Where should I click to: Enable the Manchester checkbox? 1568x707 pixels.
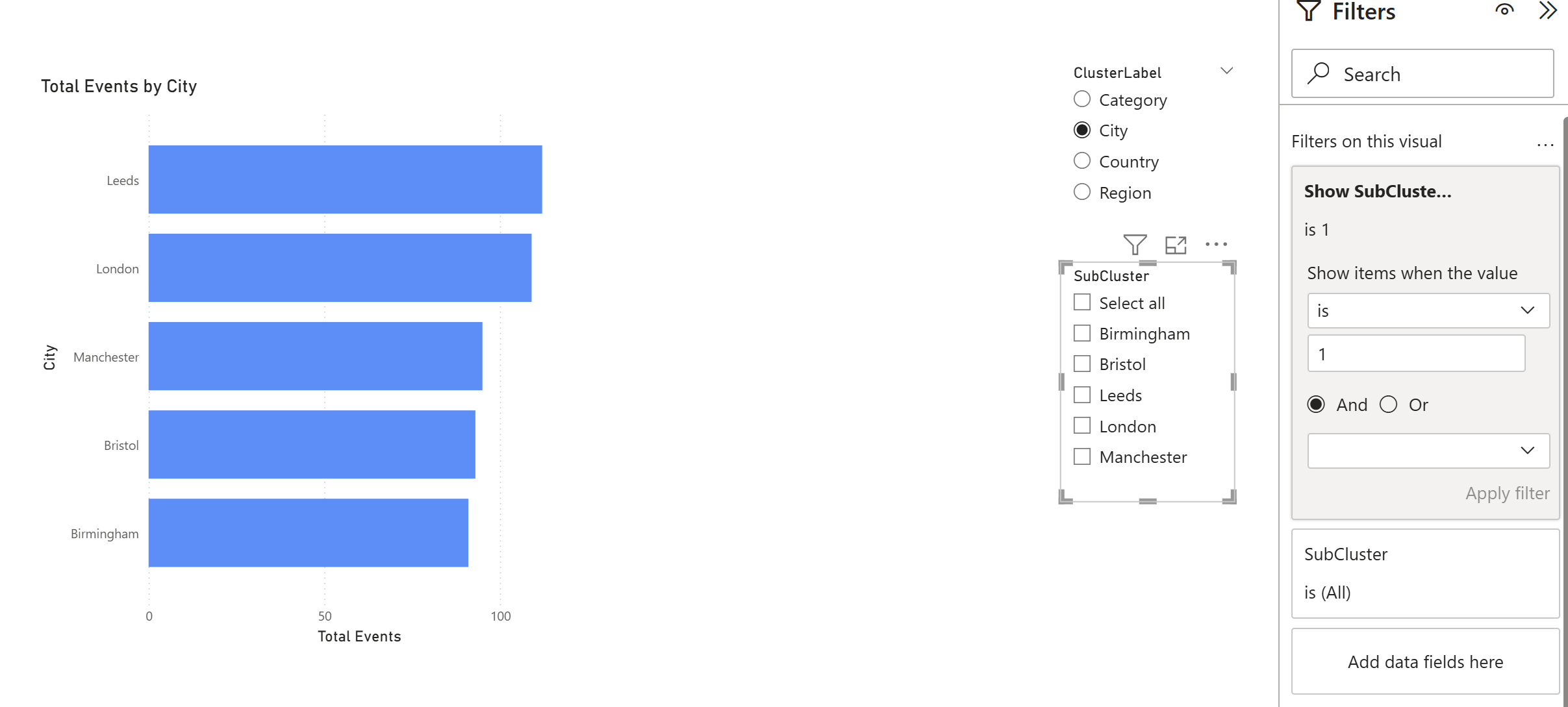point(1082,457)
